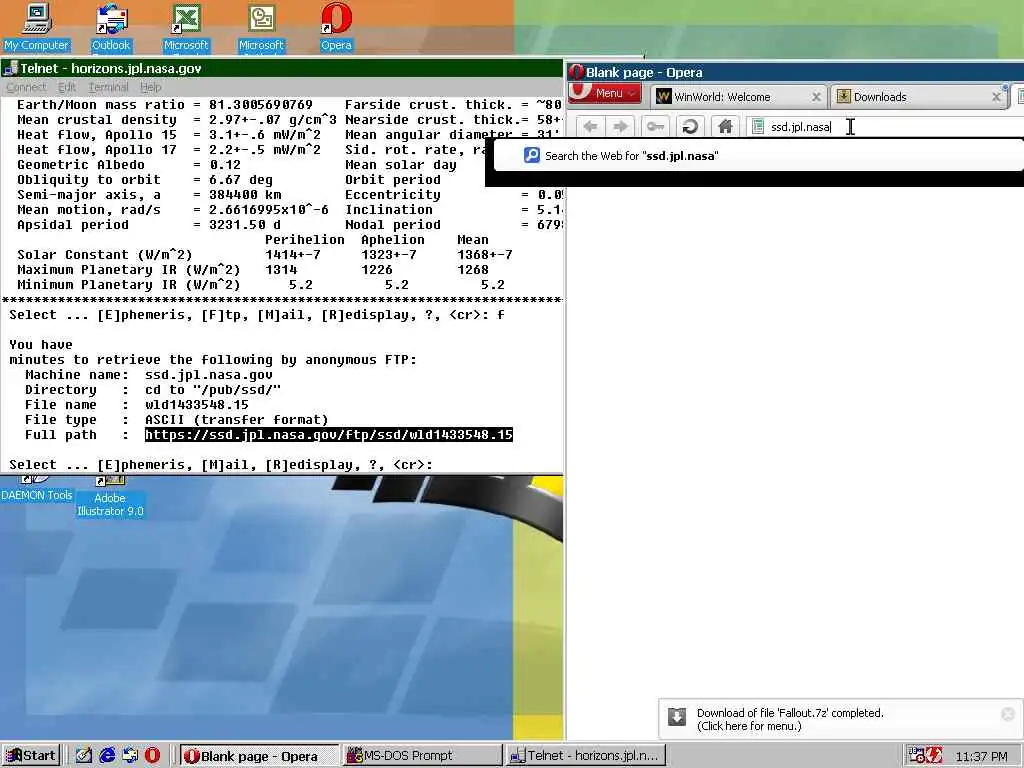Screen dimensions: 1024x768
Task: Open the Adobe Illustrator 9.0 shortcut
Action: (x=110, y=498)
